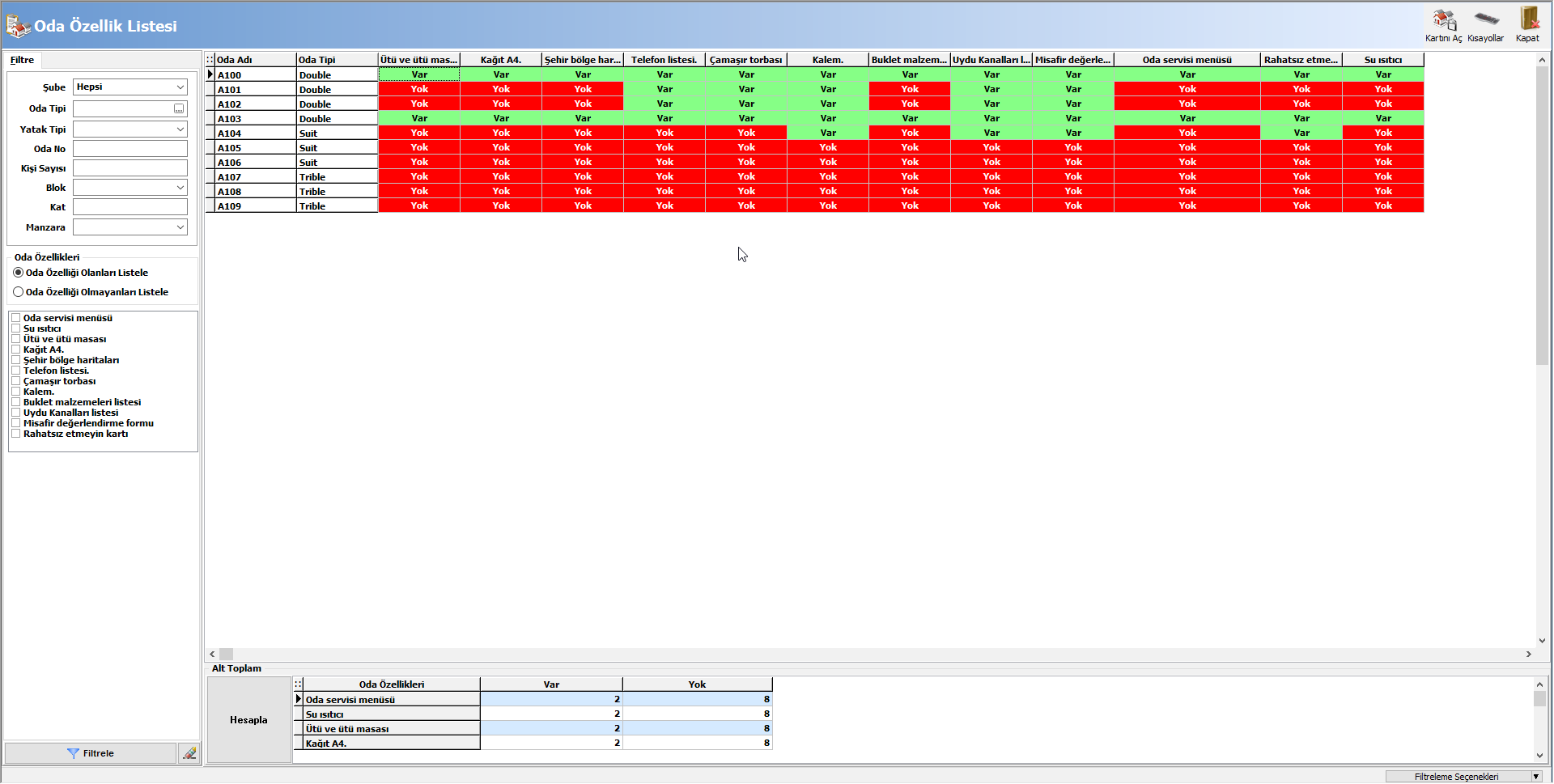Open the Blok dropdown
This screenshot has width=1554, height=784.
[130, 188]
